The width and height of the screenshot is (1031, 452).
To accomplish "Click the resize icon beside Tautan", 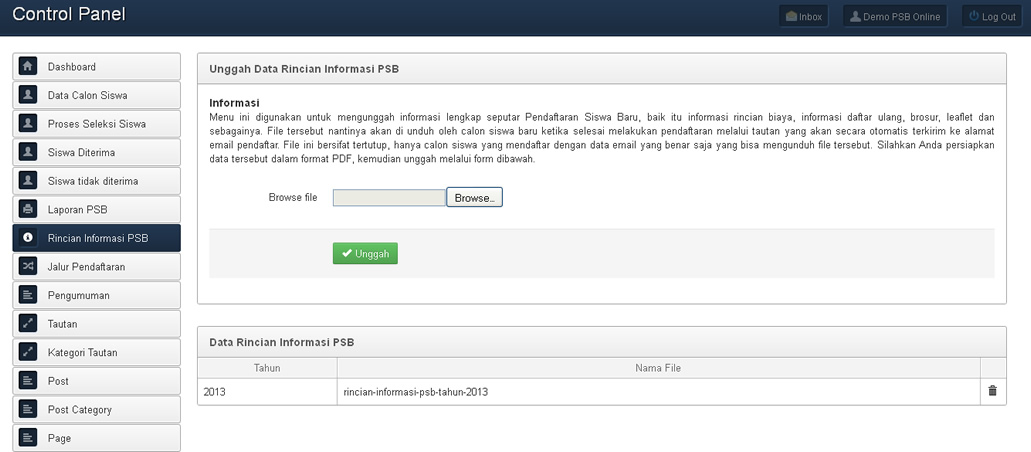I will (x=28, y=324).
